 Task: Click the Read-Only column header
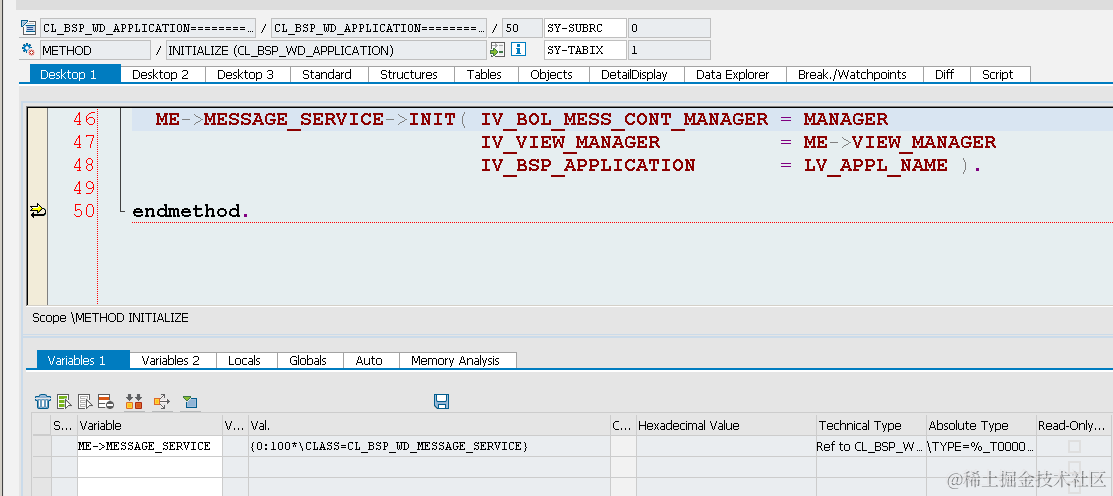1074,426
